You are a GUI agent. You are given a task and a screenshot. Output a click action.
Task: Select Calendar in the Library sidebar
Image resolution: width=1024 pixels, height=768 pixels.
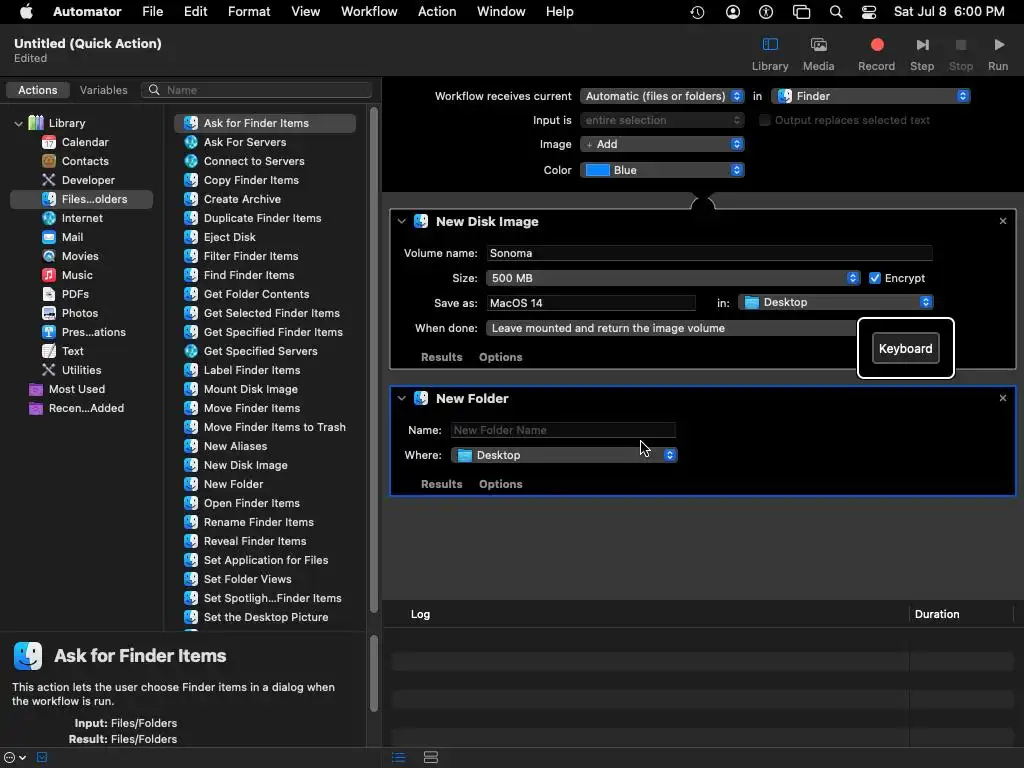(x=85, y=142)
